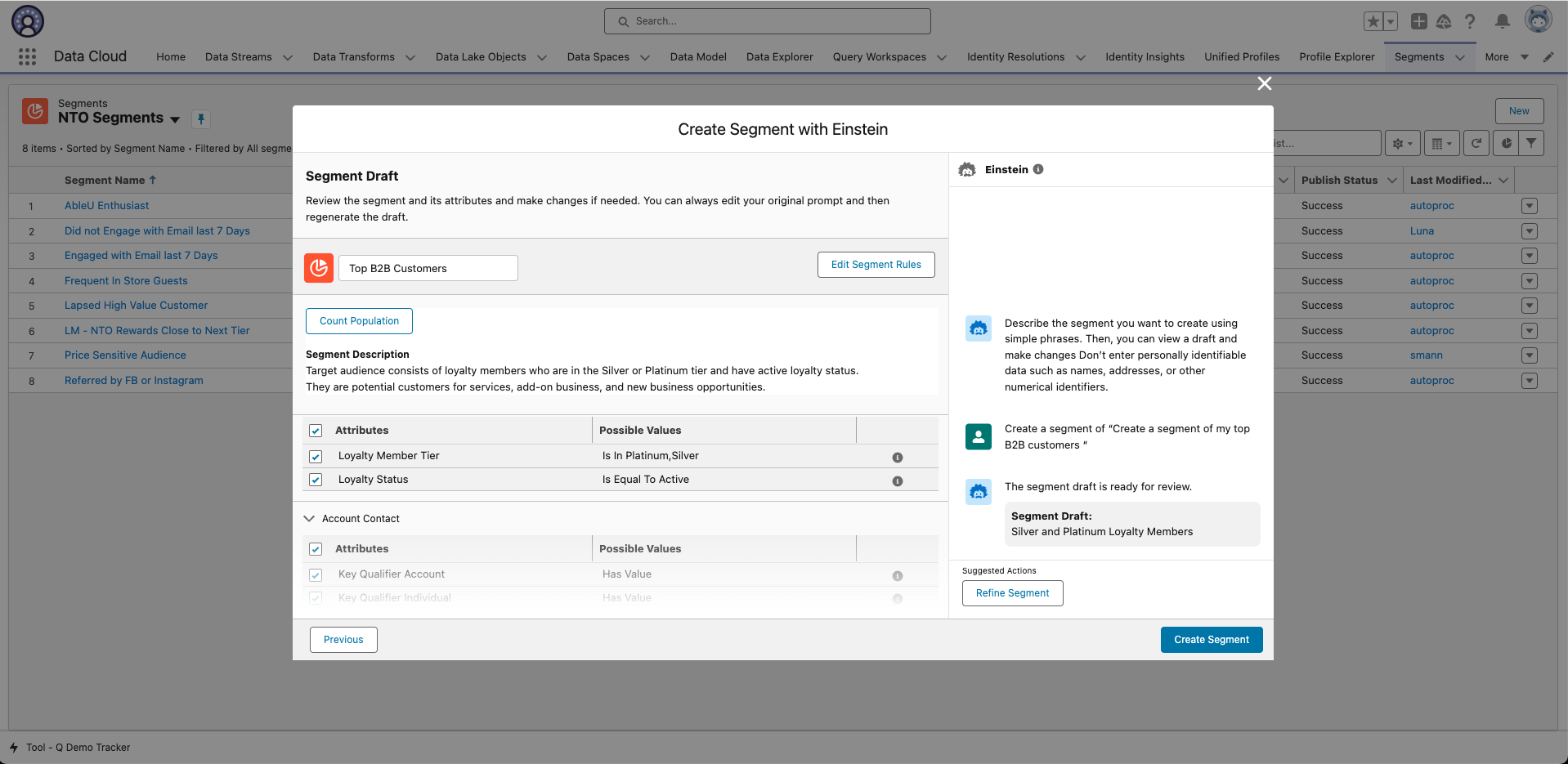Open the Referred by FB or Instagram link
The height and width of the screenshot is (764, 1568).
(x=134, y=381)
